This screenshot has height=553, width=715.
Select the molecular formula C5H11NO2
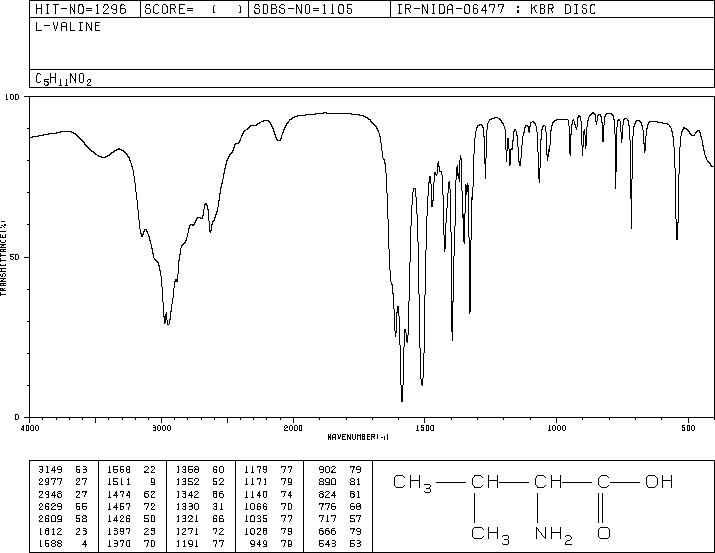(x=63, y=79)
